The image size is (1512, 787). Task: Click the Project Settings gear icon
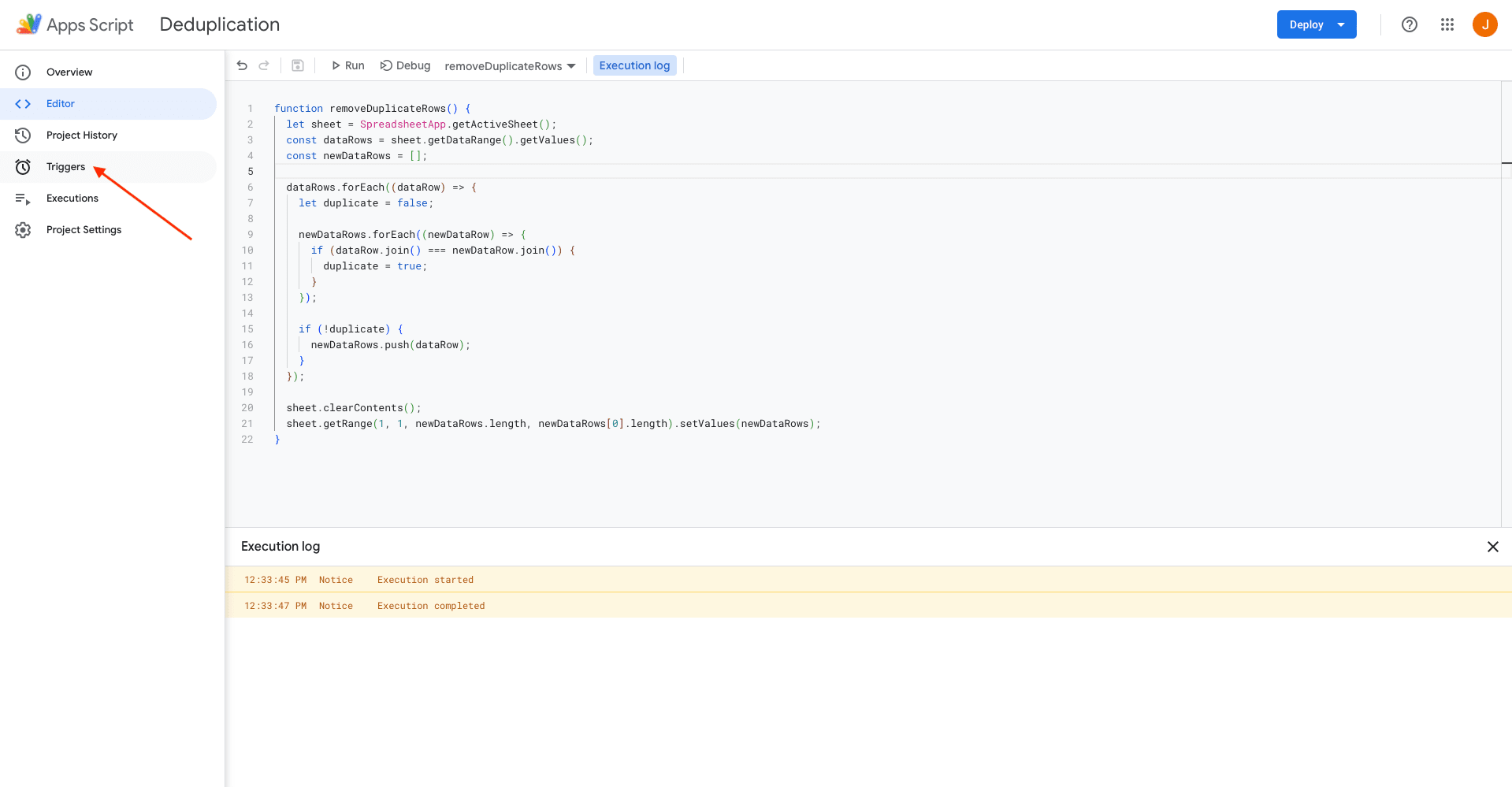coord(23,230)
